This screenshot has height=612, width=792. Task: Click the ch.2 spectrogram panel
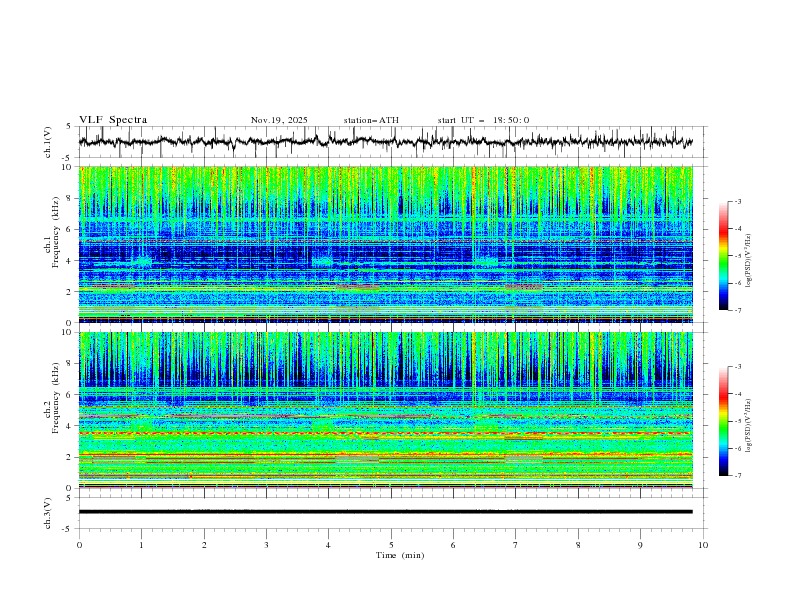[386, 410]
